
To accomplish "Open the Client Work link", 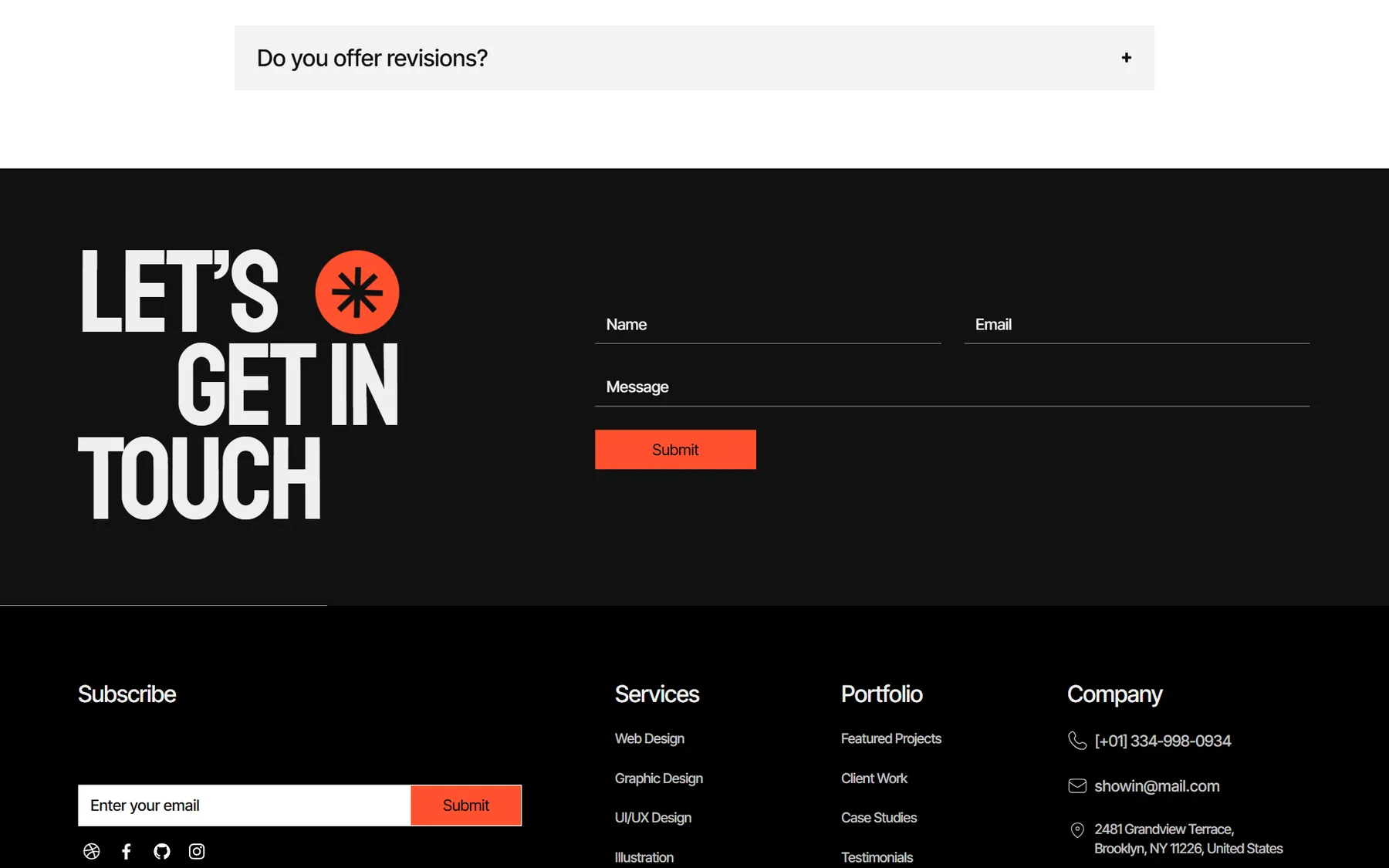I will (874, 778).
